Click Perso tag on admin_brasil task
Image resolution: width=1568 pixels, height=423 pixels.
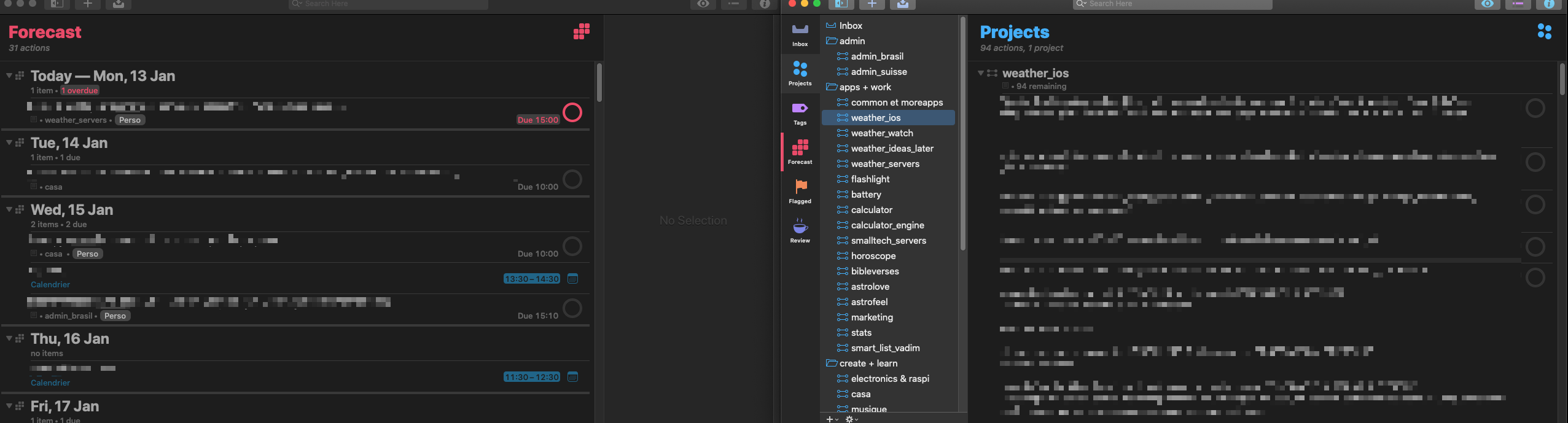click(115, 316)
